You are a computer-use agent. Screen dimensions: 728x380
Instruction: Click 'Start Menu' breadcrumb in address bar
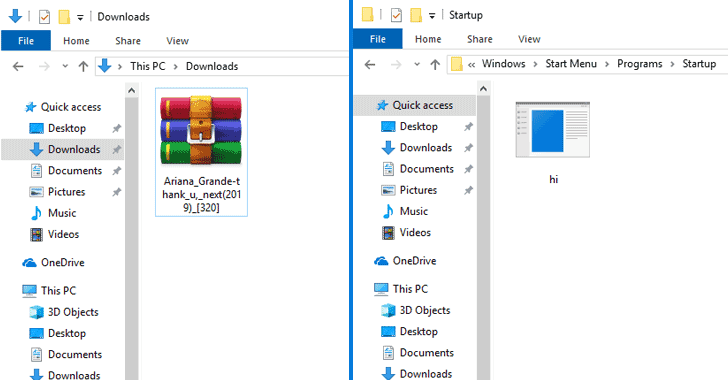(x=571, y=64)
